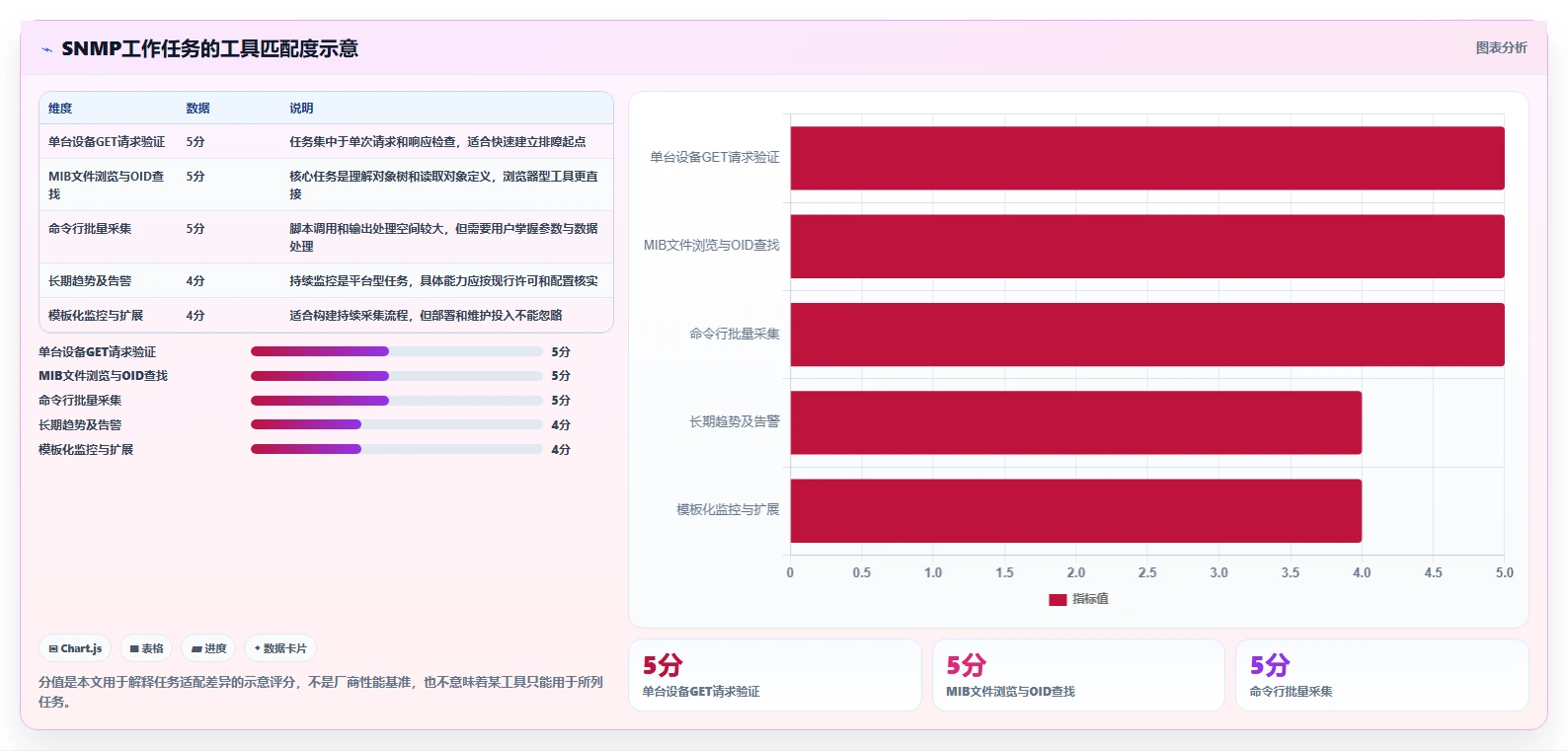Click the SNMP工作任务的工具匹配度示意 title
1568x751 pixels.
pyautogui.click(x=209, y=48)
